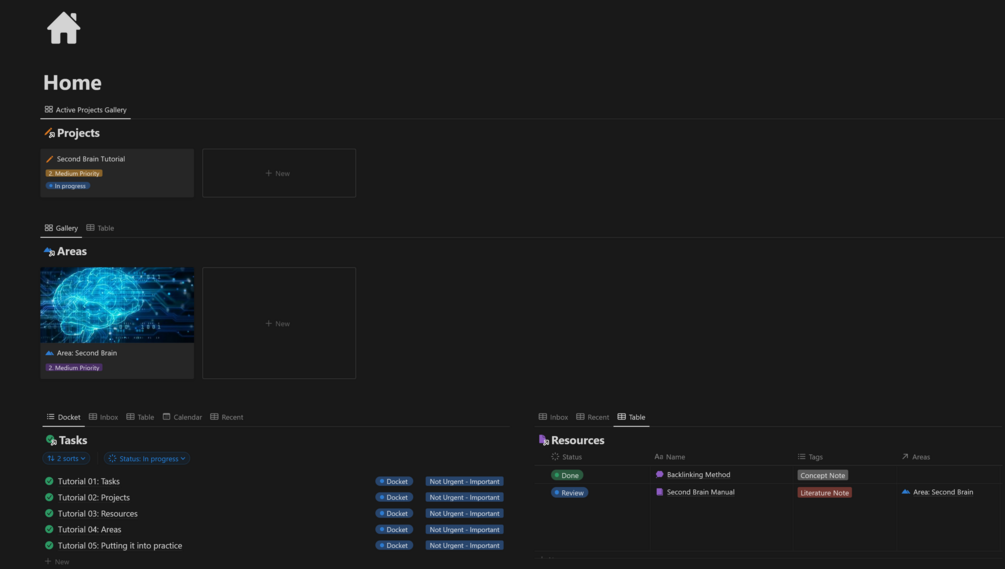Select the Docket tab in Tasks
The image size is (1005, 569).
63,417
